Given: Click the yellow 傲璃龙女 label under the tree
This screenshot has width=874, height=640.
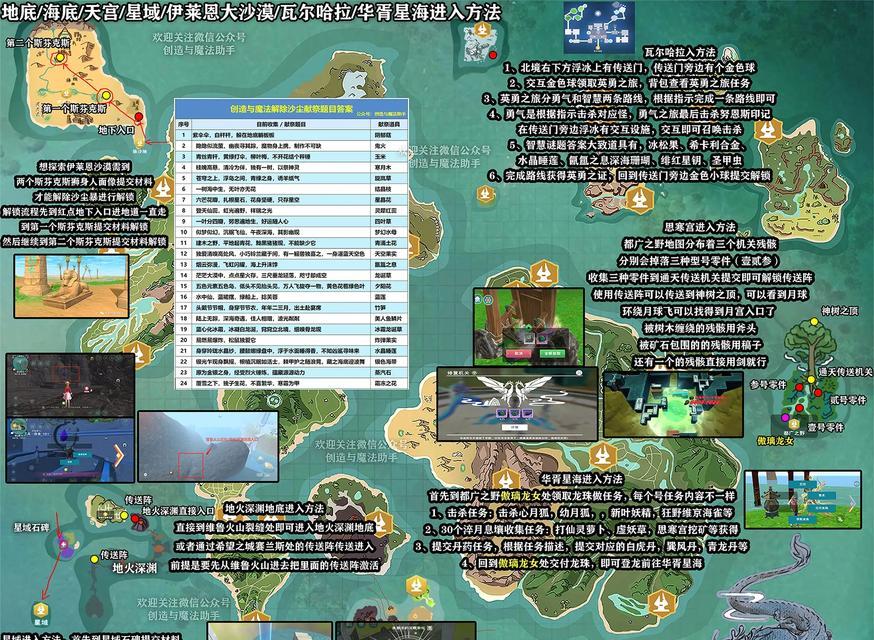Looking at the screenshot, I should [x=775, y=440].
